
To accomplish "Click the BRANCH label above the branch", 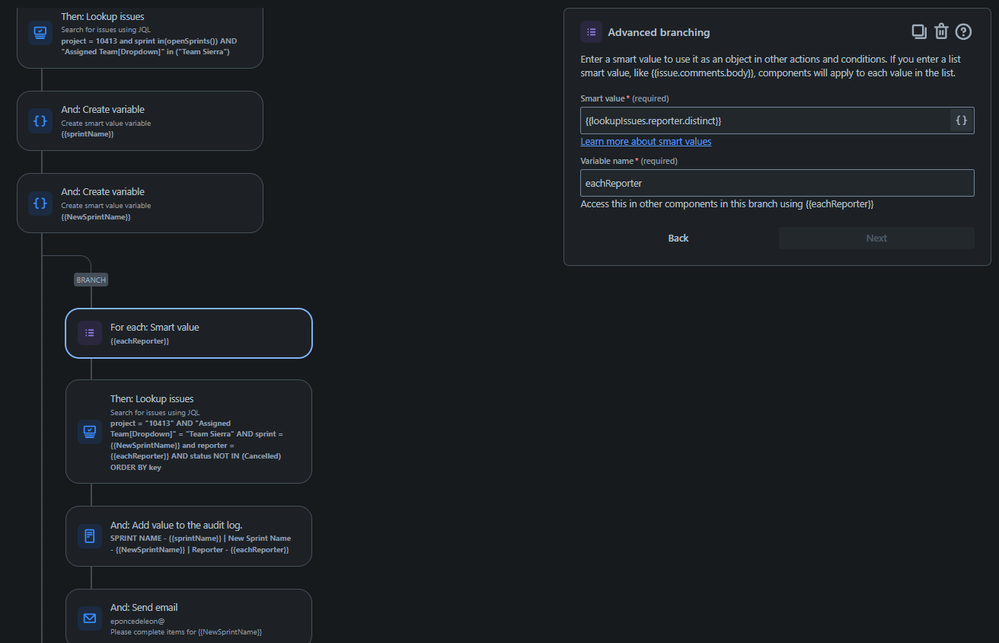I will tap(90, 280).
